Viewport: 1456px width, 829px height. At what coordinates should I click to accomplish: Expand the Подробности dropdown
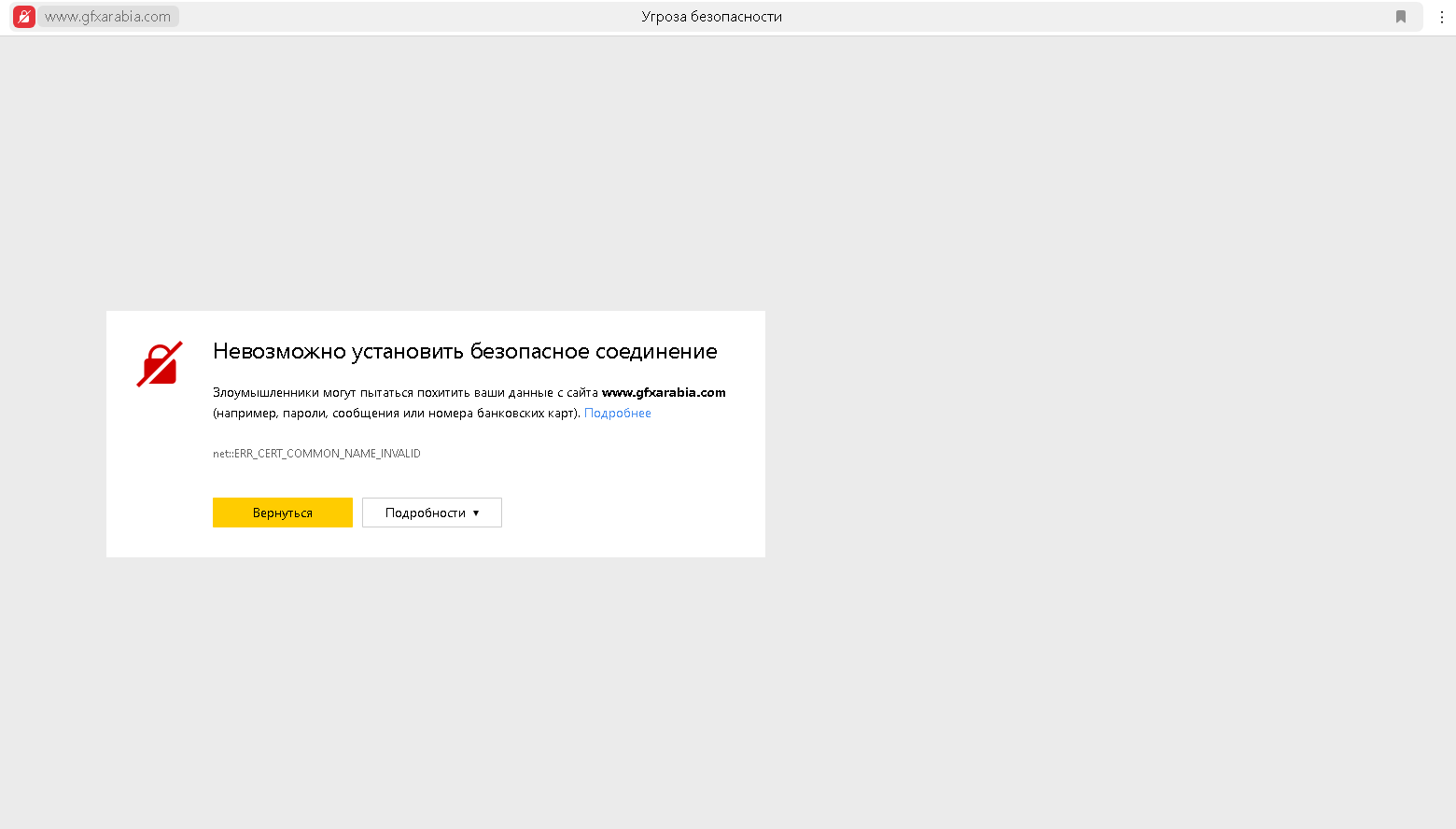click(432, 513)
